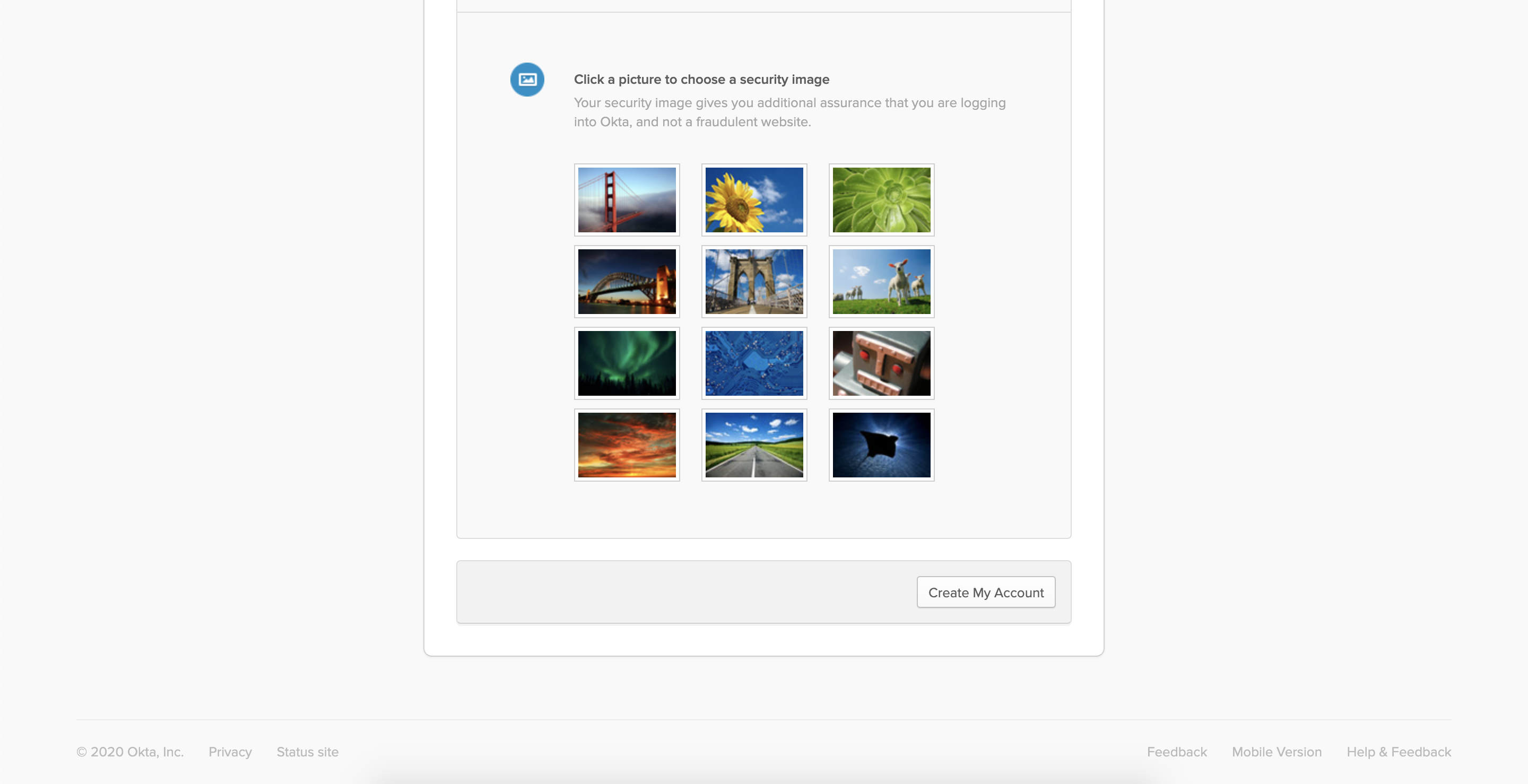This screenshot has width=1528, height=784.
Task: Click the blue security image icon
Action: [x=527, y=80]
